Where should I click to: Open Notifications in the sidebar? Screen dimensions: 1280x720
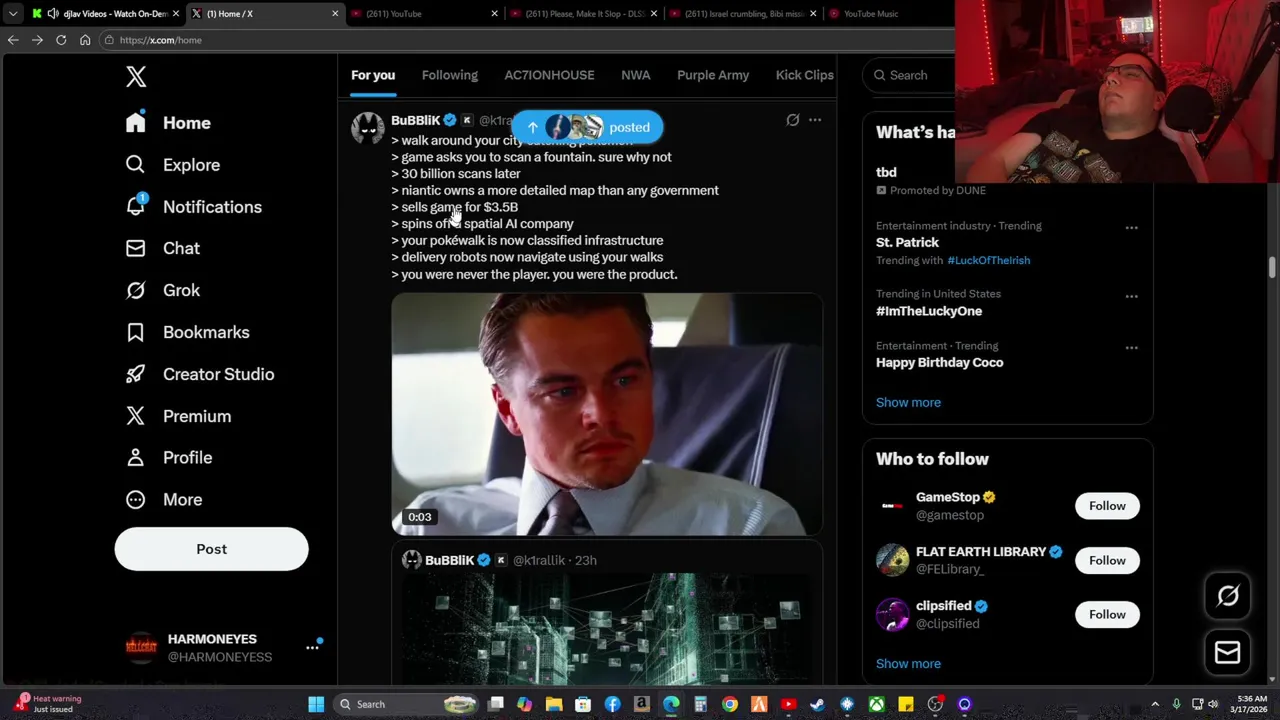coord(193,207)
